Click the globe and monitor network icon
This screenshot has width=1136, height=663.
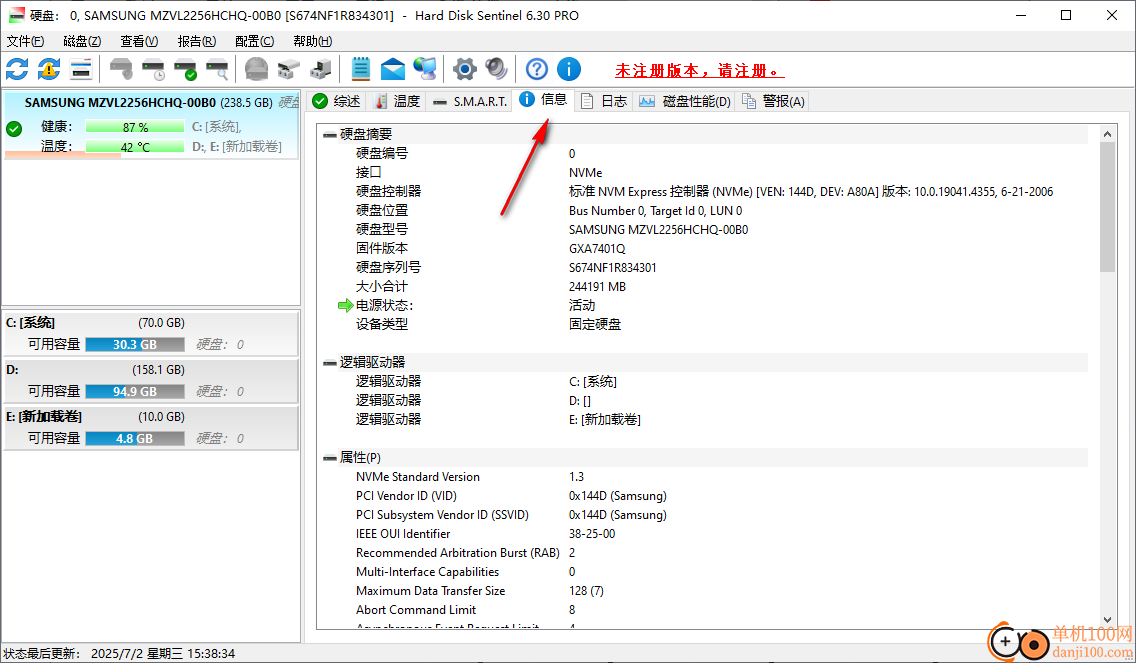425,70
